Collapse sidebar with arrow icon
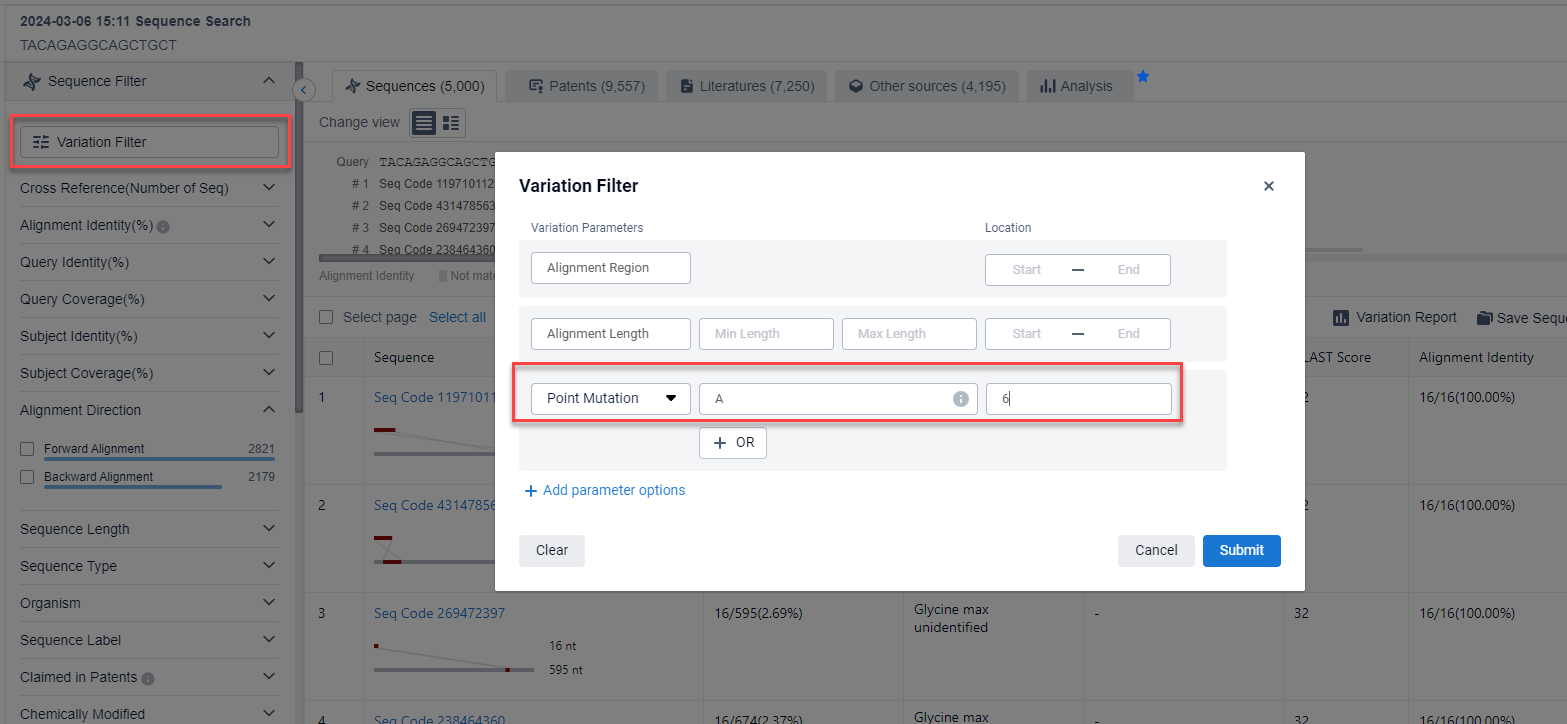Viewport: 1567px width, 724px height. 305,90
